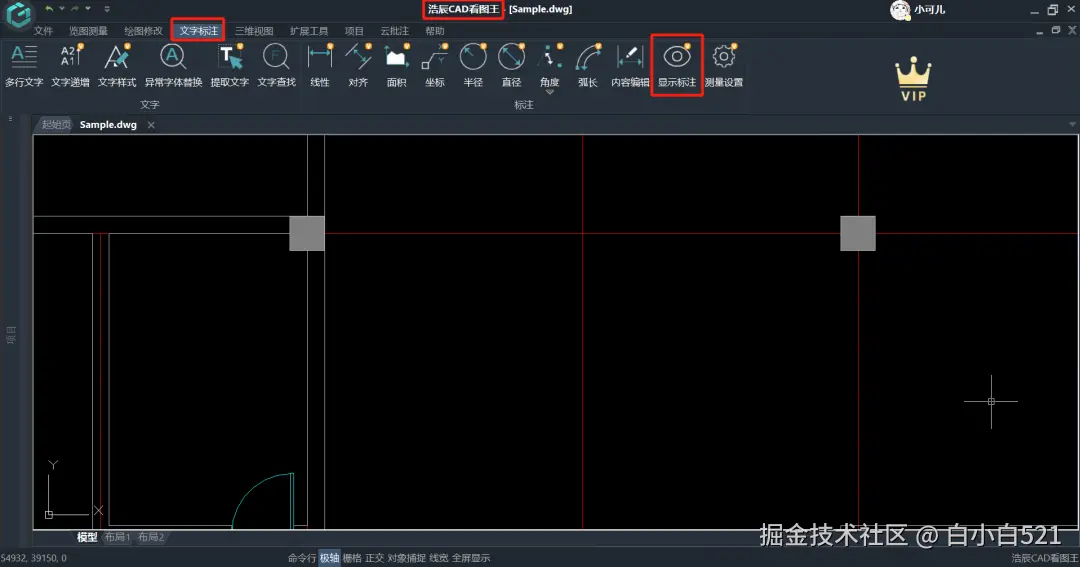Toggle 全屏显示 full-screen display
The width and height of the screenshot is (1080, 567).
click(x=471, y=558)
